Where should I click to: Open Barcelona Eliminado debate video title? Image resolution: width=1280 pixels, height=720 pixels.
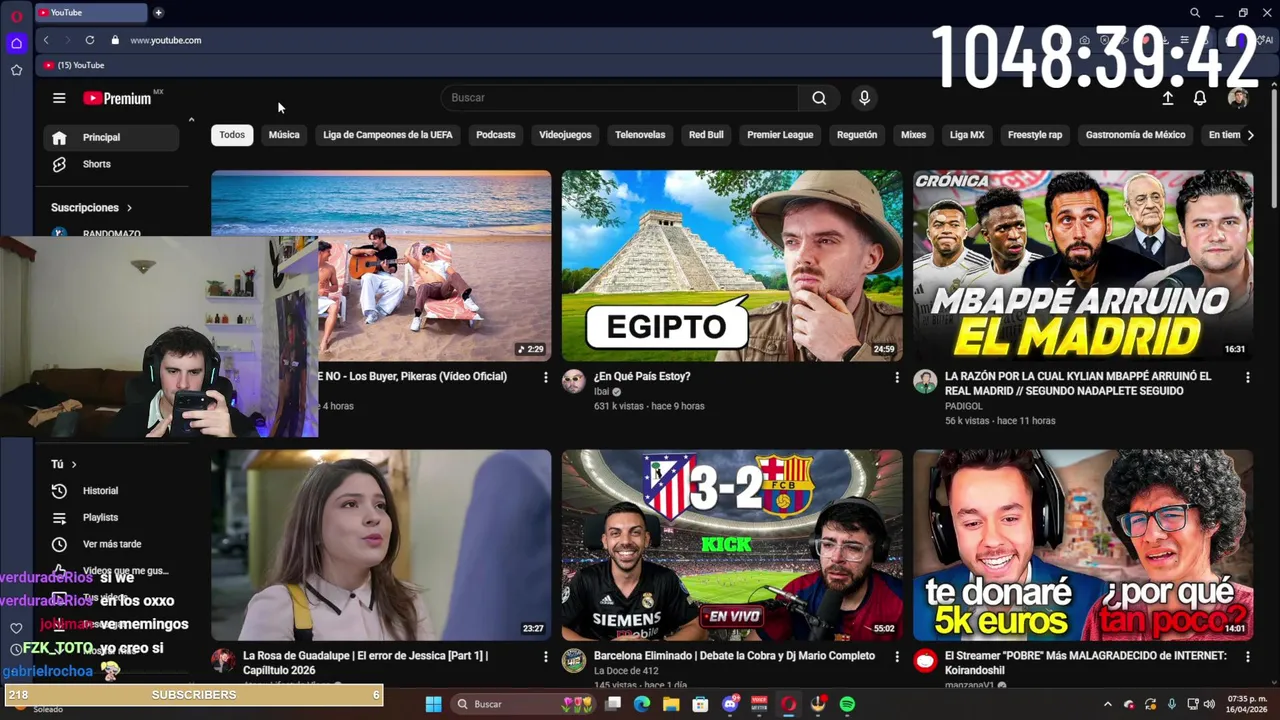735,656
